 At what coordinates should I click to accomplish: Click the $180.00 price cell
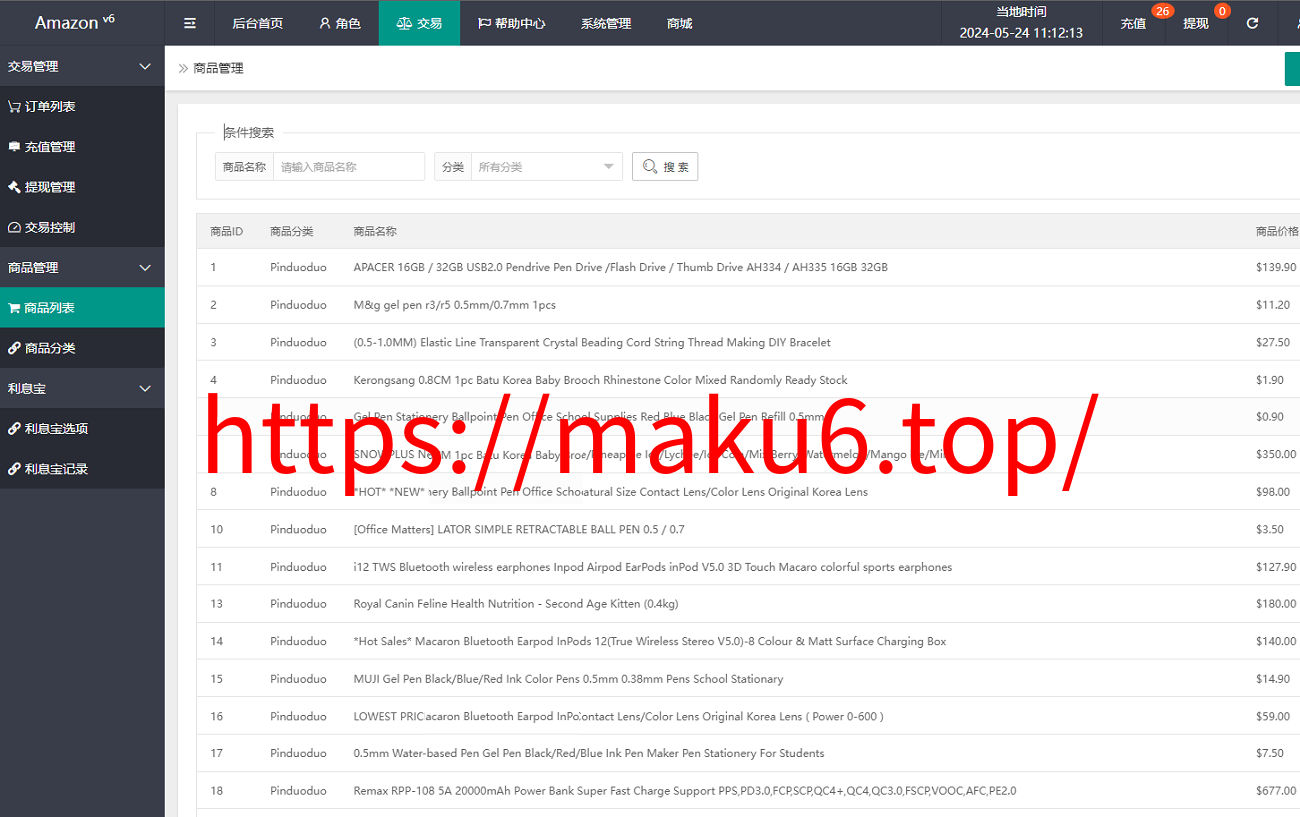[1276, 604]
